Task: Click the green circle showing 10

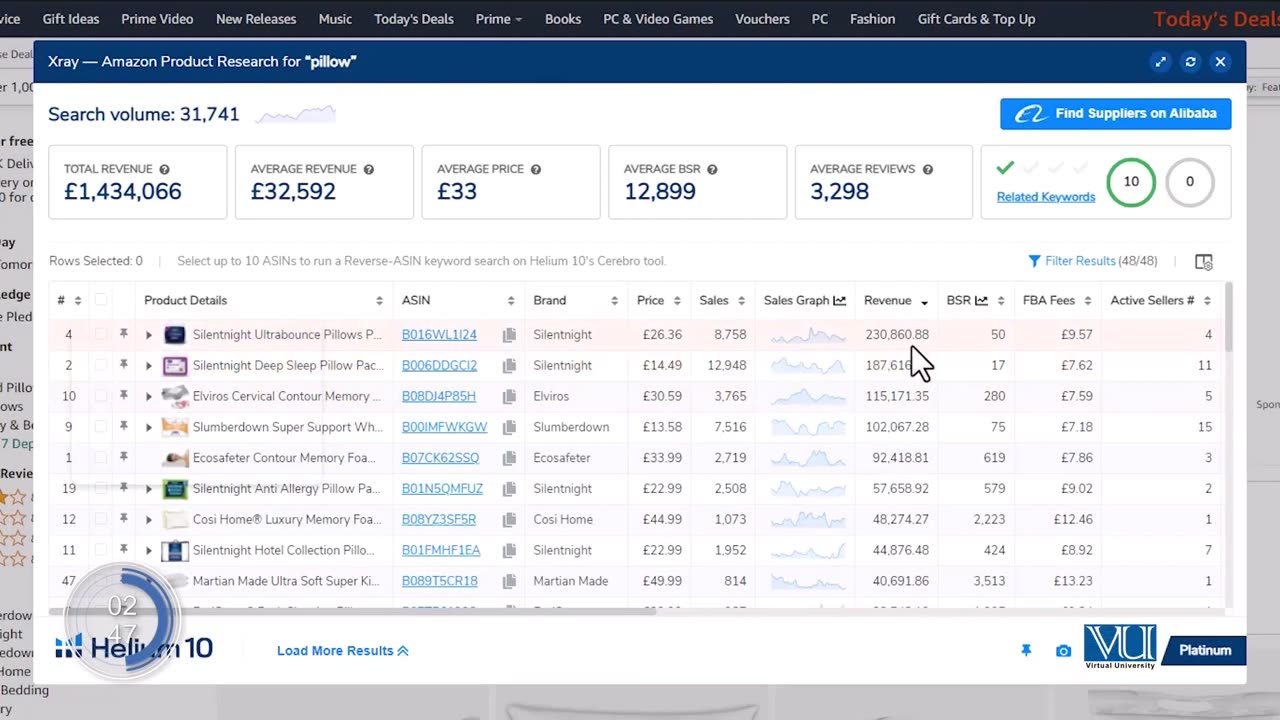Action: 1131,182
